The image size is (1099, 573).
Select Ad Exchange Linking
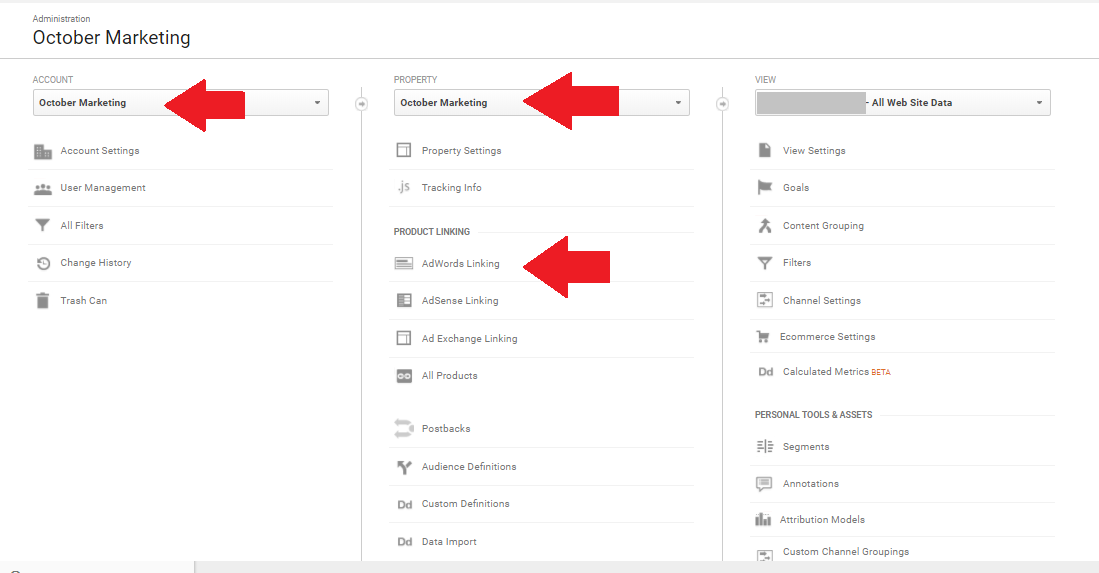[x=470, y=338]
